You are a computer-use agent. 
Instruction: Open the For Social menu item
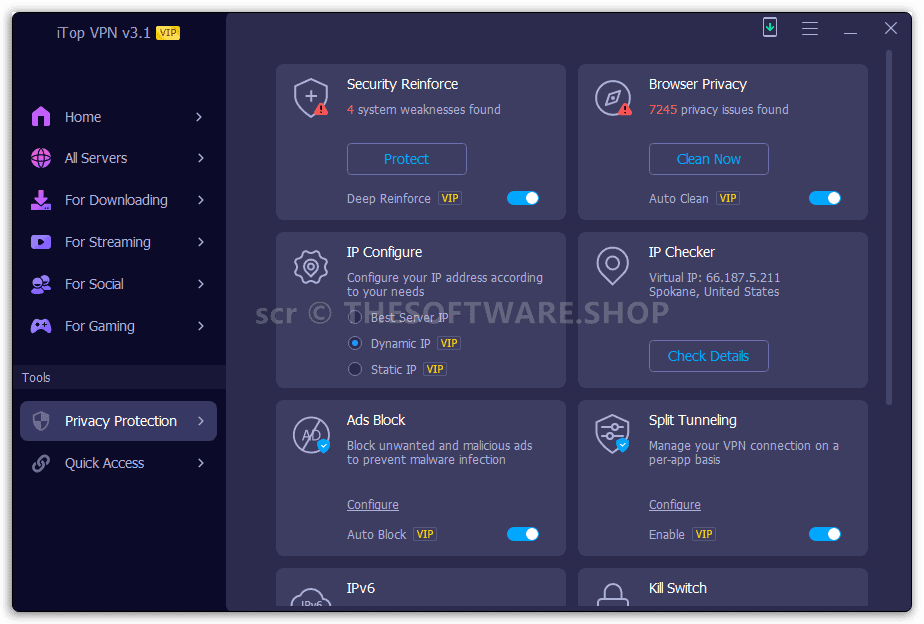coord(118,284)
